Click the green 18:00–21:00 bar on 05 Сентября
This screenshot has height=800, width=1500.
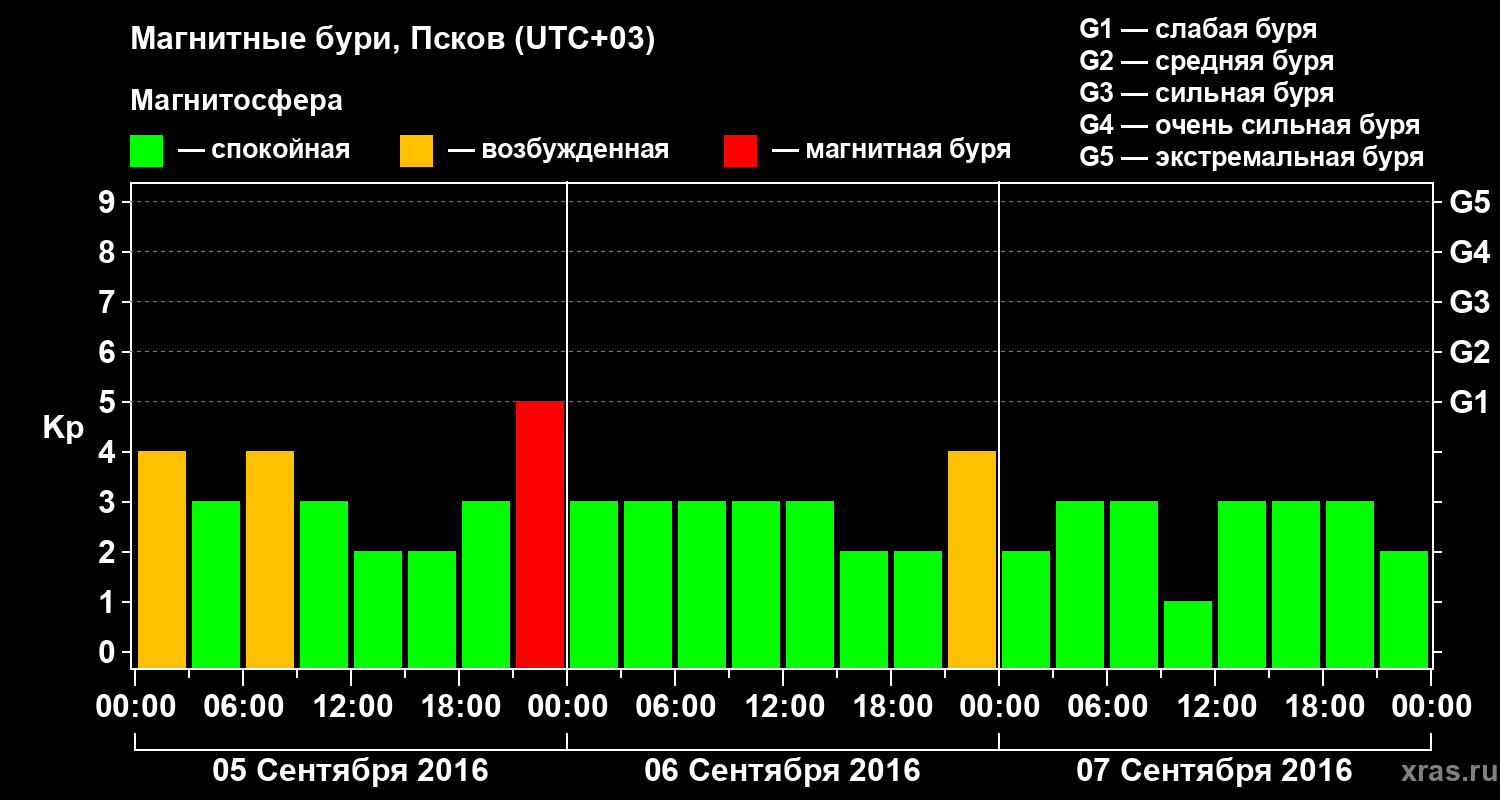[486, 585]
